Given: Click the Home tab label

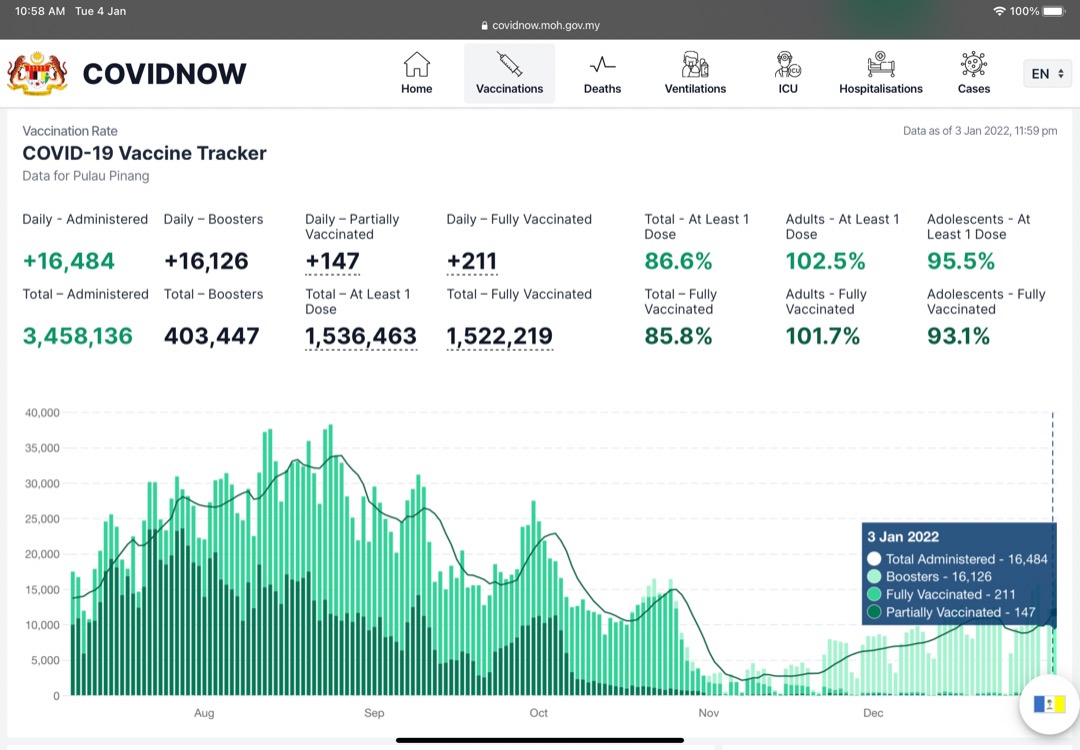Looking at the screenshot, I should coord(417,89).
